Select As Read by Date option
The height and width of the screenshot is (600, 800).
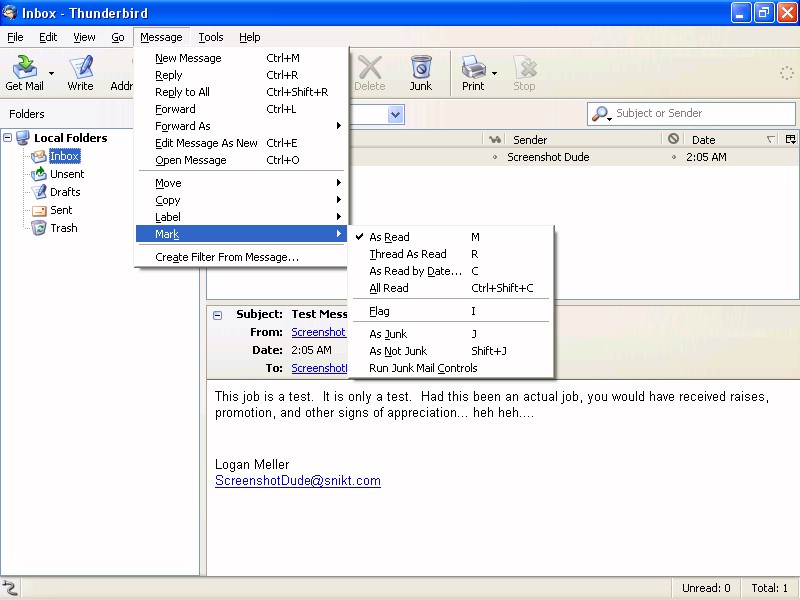tap(451, 271)
